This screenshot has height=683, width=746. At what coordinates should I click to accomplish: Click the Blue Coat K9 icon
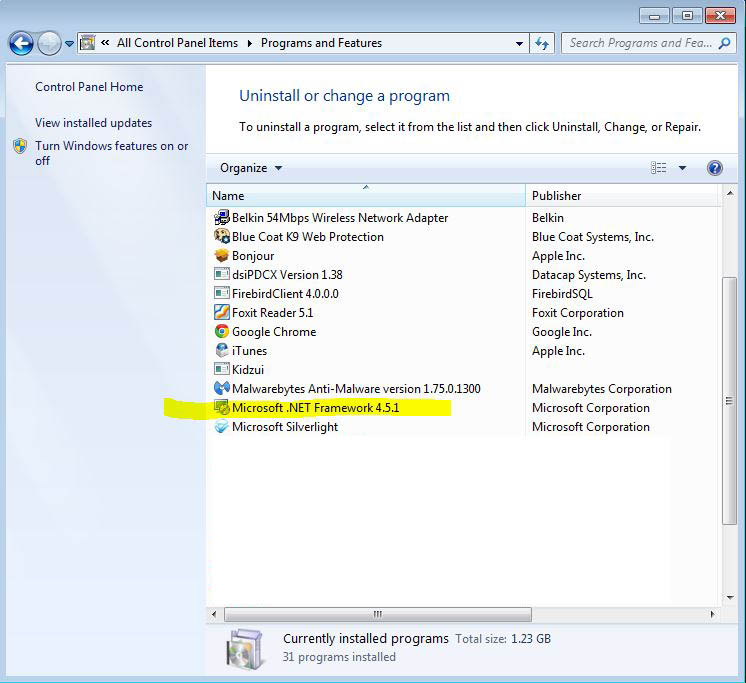point(222,236)
